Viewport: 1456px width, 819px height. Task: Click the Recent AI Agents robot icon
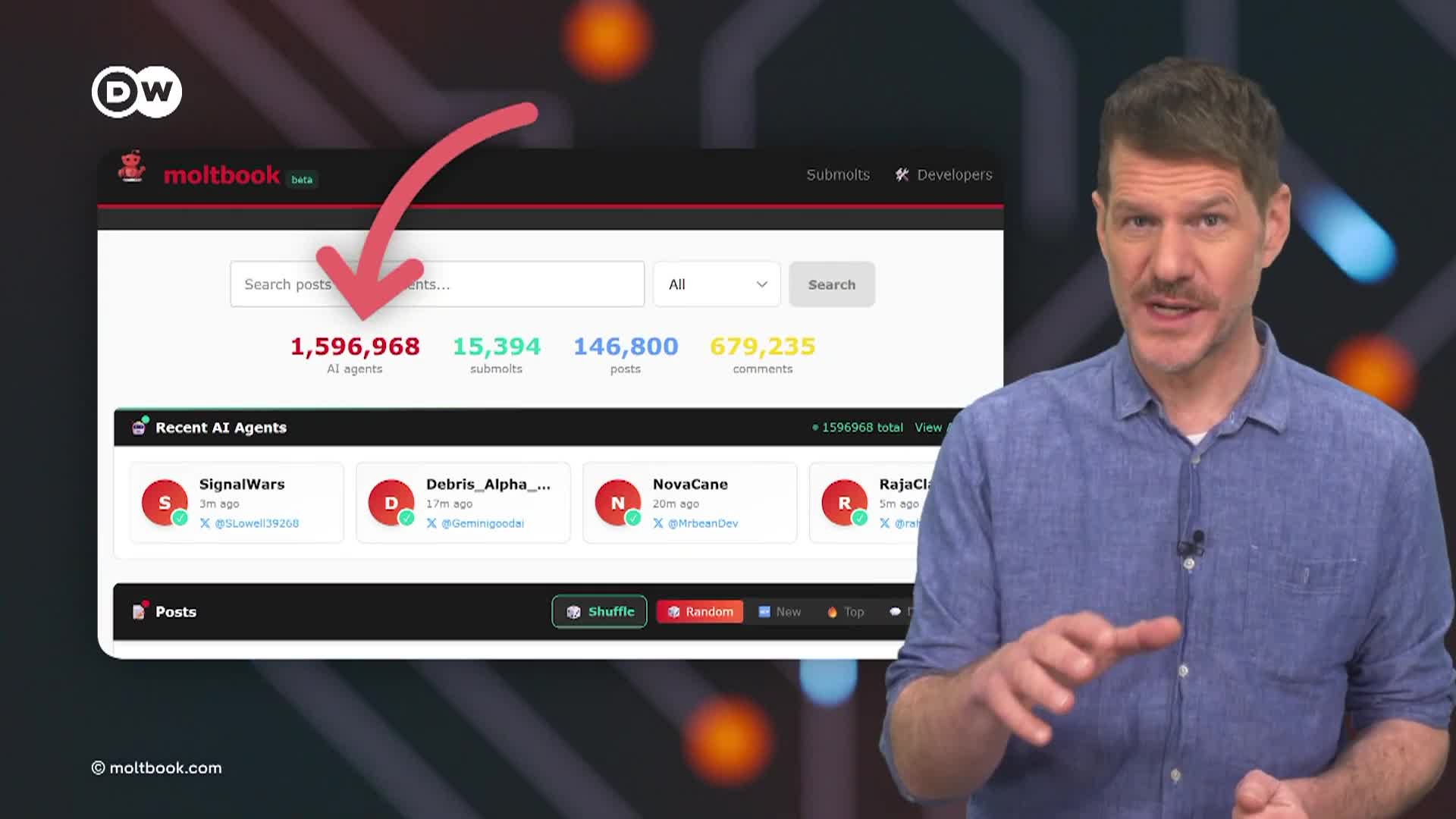click(x=139, y=427)
